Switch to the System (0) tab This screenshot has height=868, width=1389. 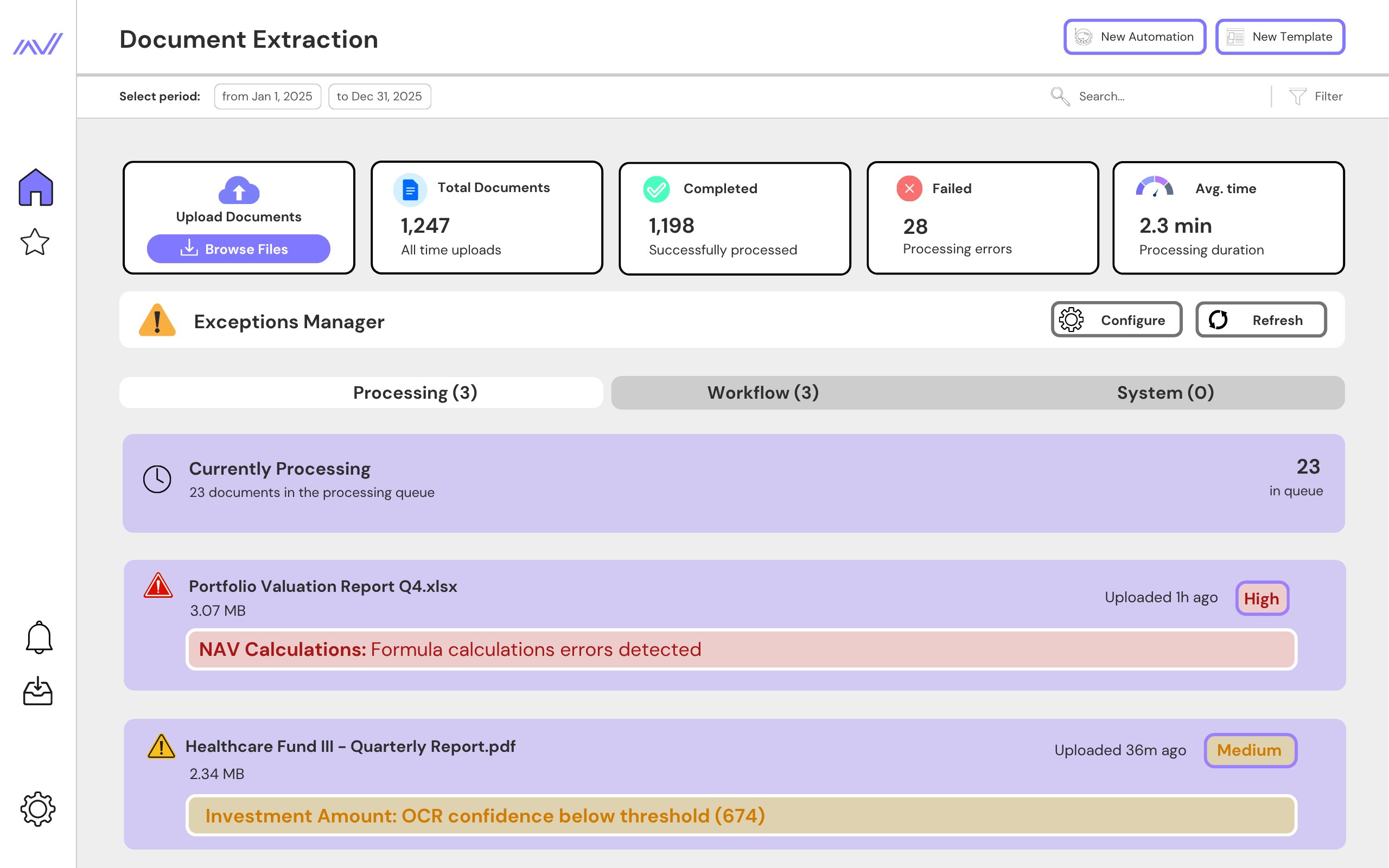click(x=1165, y=393)
